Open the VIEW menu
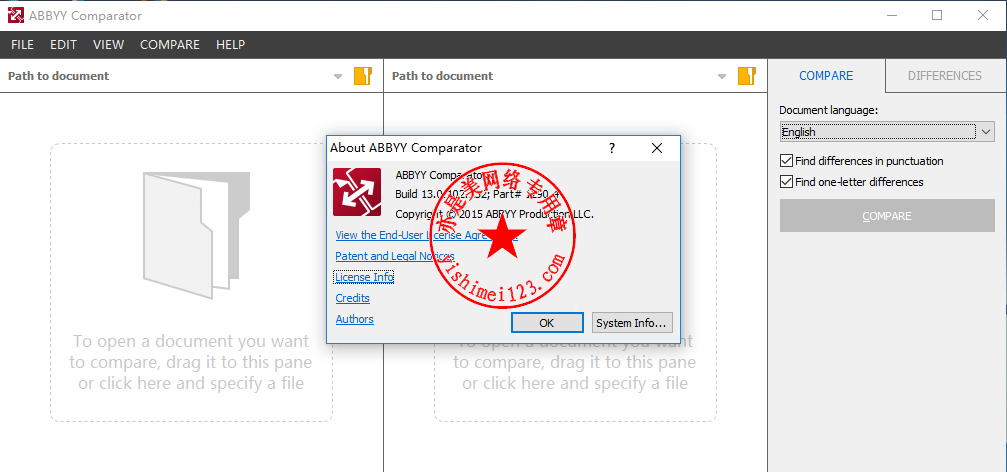 (x=109, y=45)
